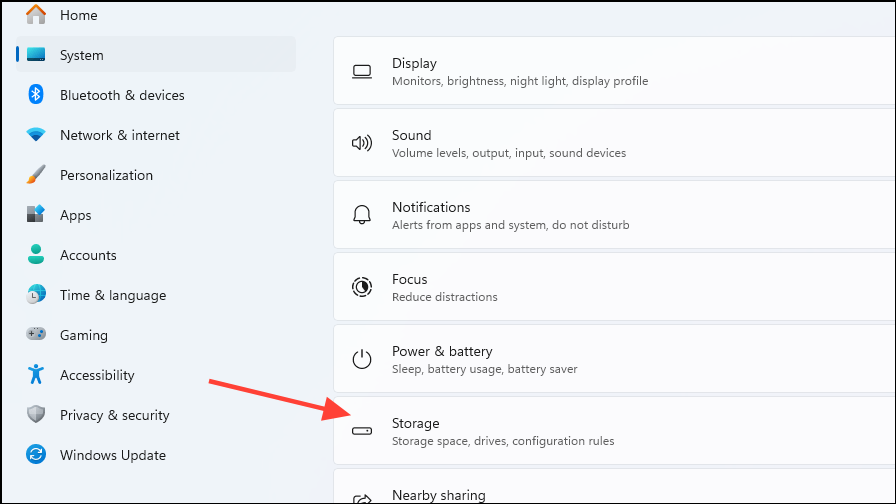Click the Apps icon in sidebar
The height and width of the screenshot is (504, 896).
coord(35,214)
